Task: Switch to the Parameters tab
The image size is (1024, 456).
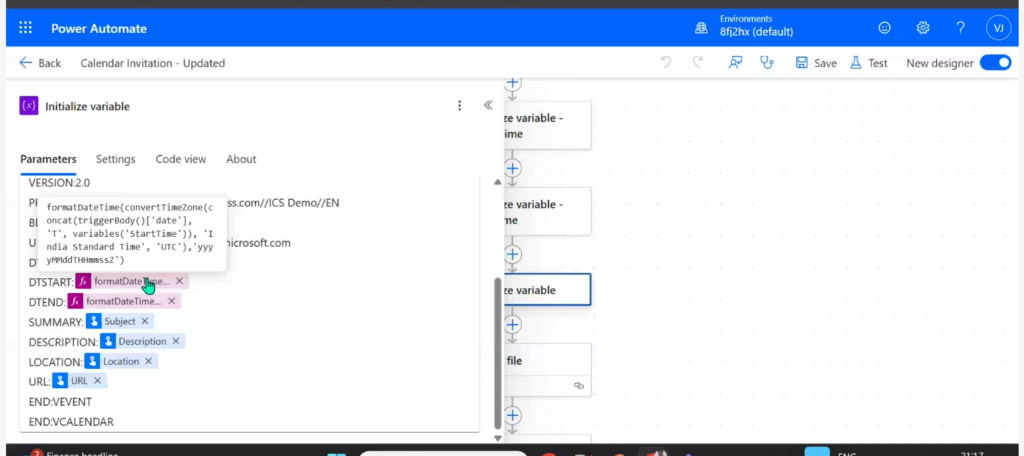Action: (48, 159)
